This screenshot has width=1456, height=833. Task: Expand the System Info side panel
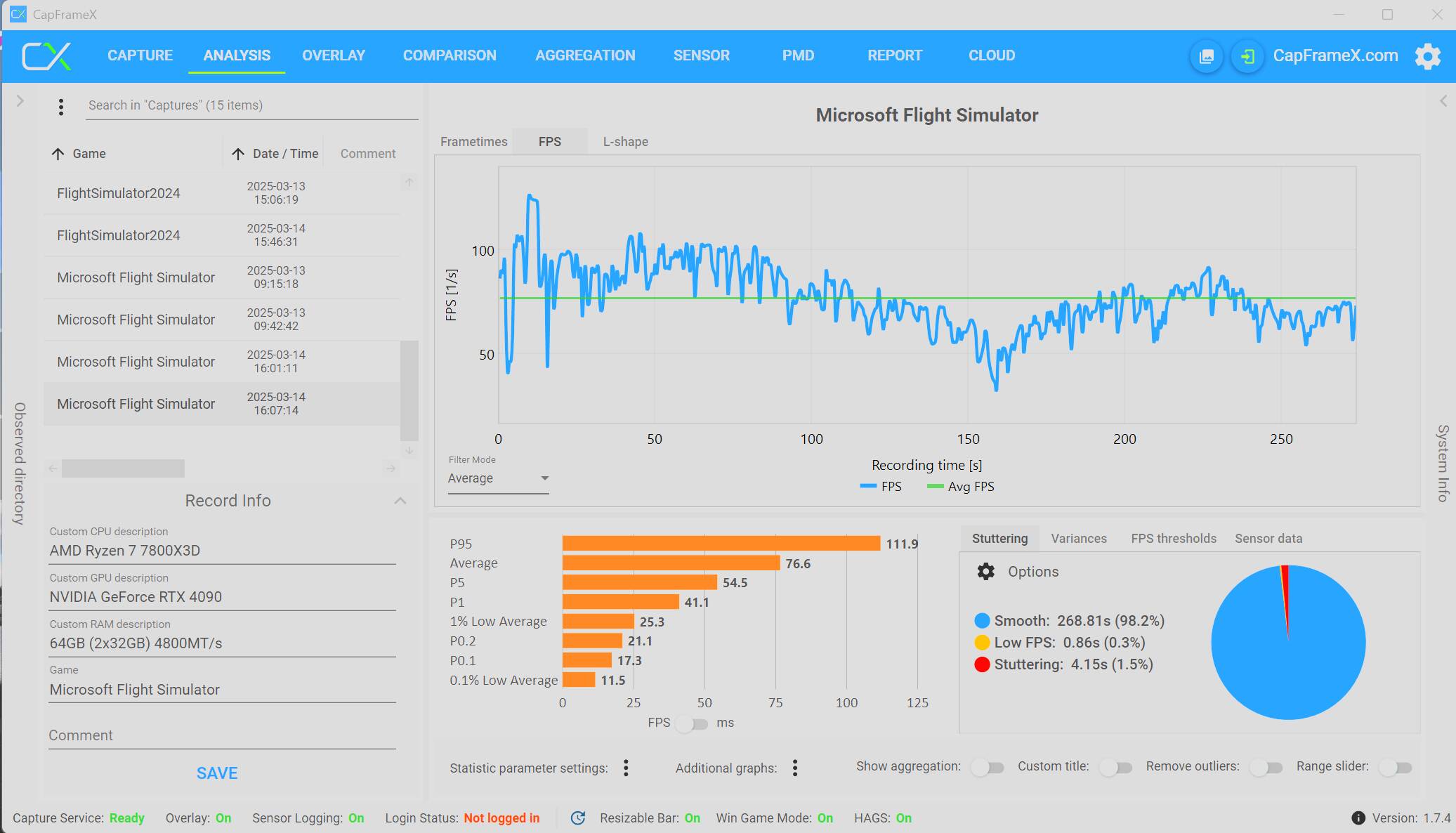[1443, 101]
